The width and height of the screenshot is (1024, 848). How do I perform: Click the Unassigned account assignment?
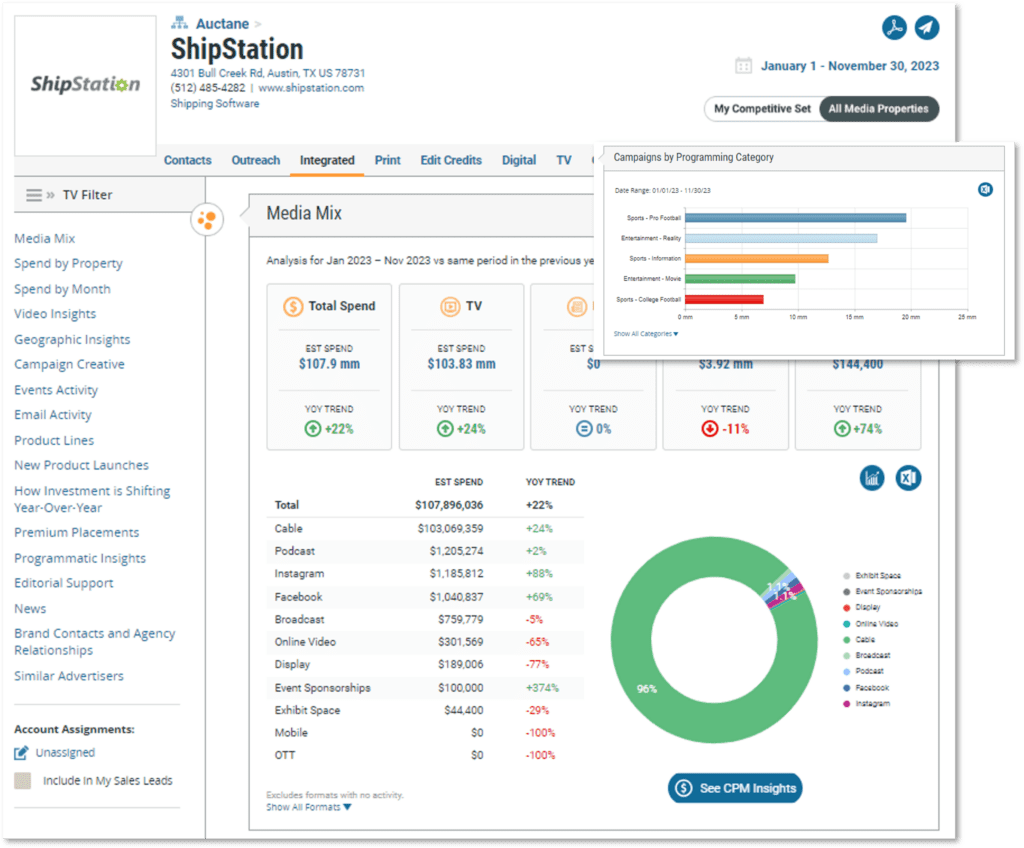(65, 753)
